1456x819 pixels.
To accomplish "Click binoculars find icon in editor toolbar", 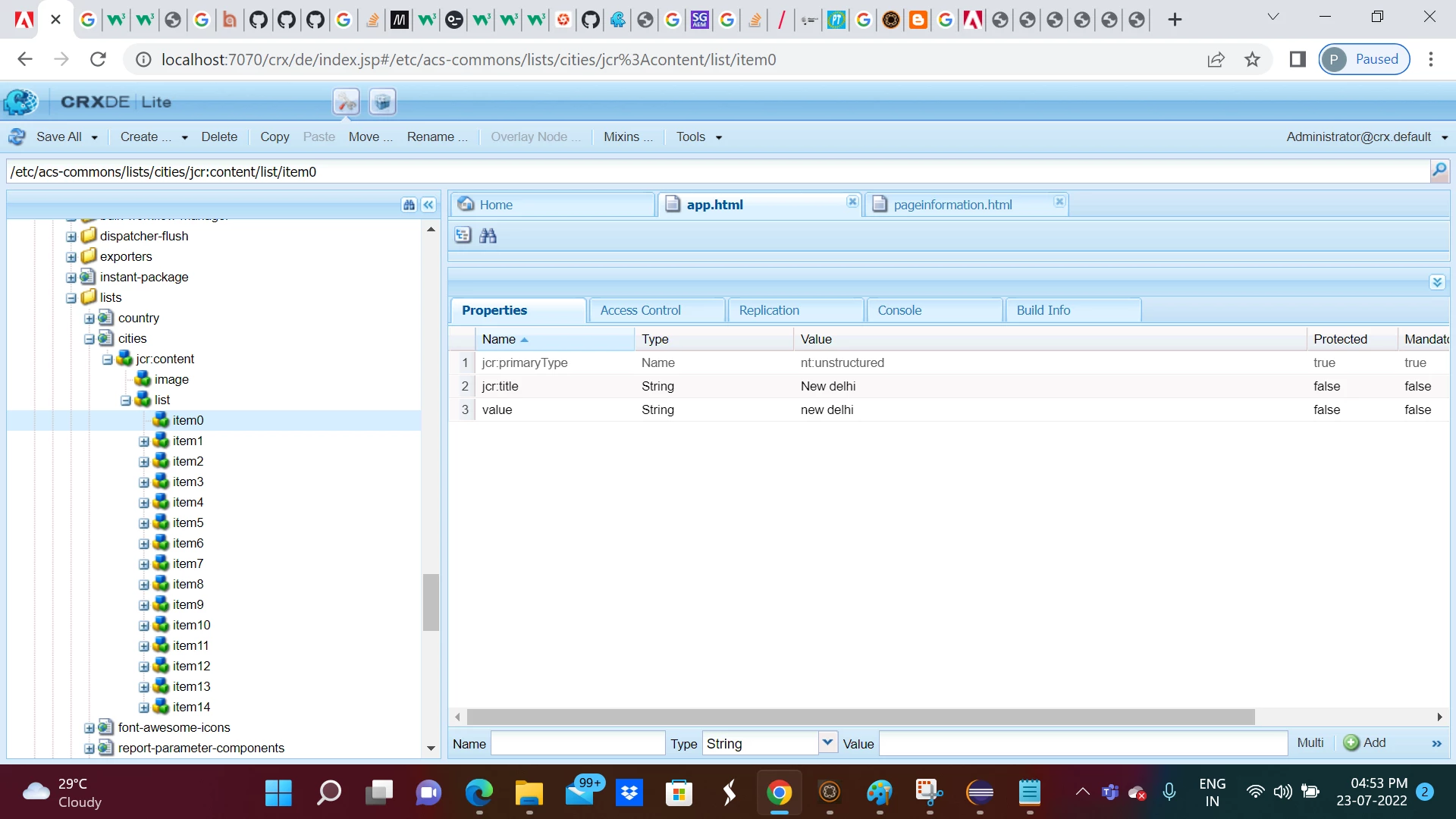I will [x=488, y=236].
